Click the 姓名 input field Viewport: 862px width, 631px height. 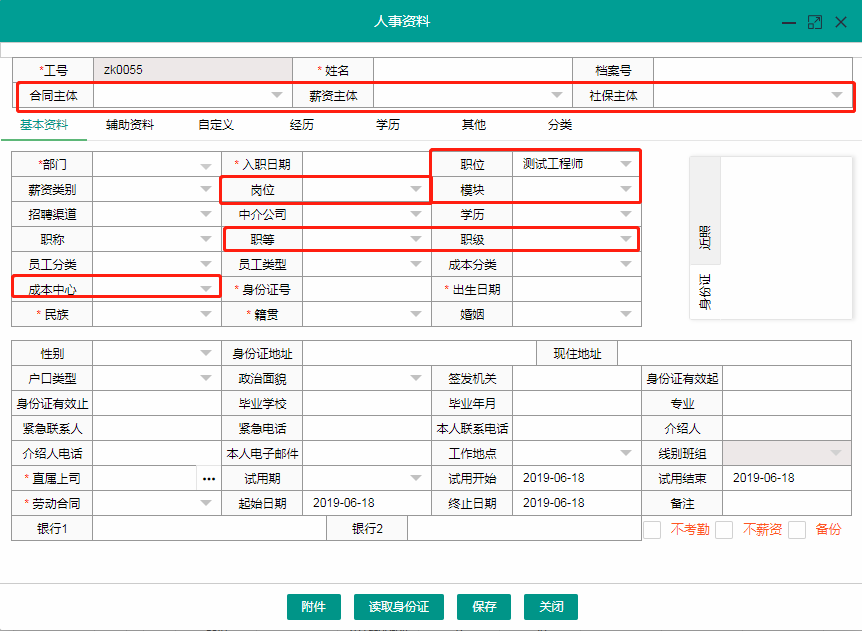[471, 70]
